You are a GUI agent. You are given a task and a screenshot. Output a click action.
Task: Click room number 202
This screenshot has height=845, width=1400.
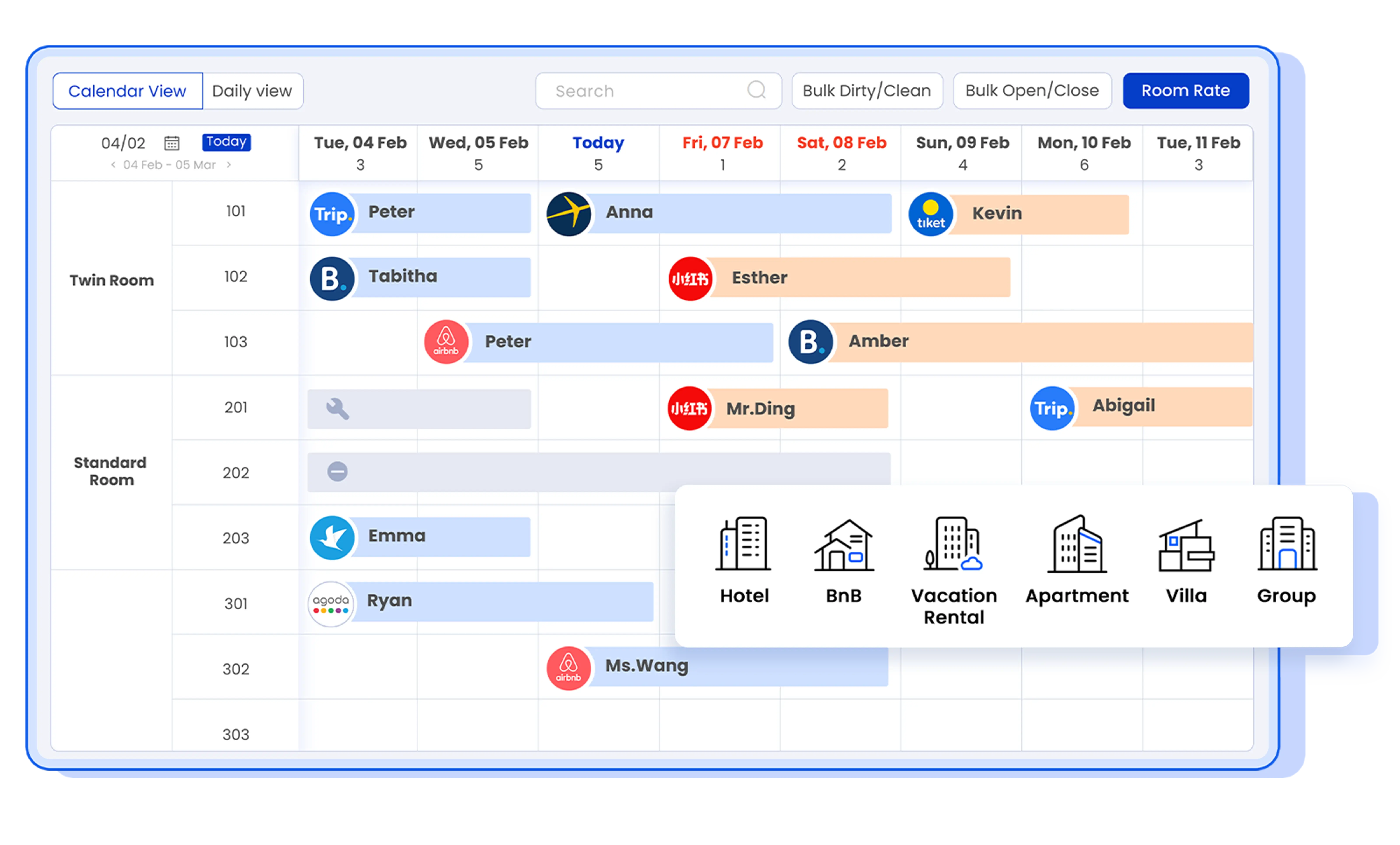(236, 473)
